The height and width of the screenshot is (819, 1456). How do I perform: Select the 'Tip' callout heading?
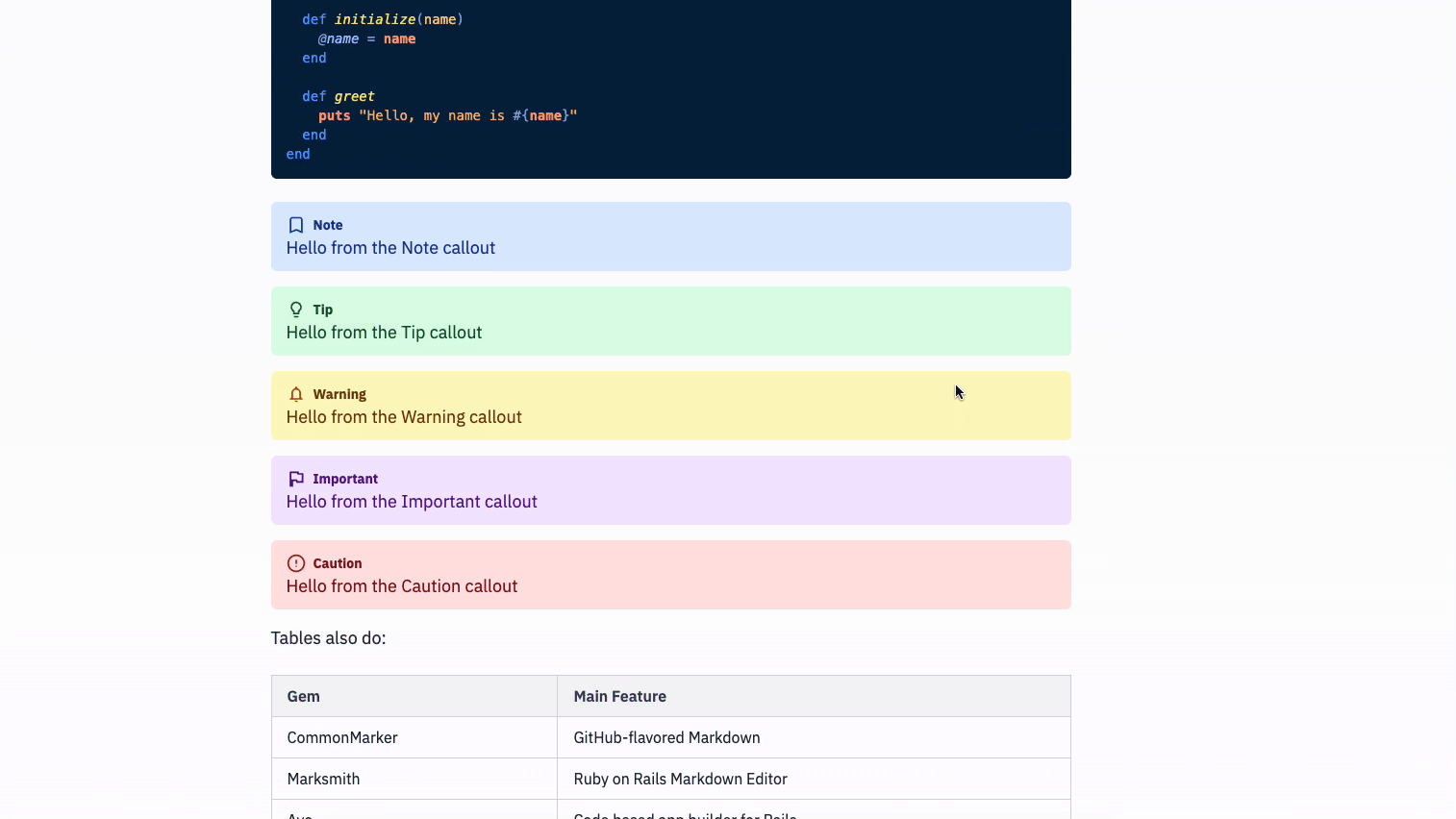(x=322, y=310)
